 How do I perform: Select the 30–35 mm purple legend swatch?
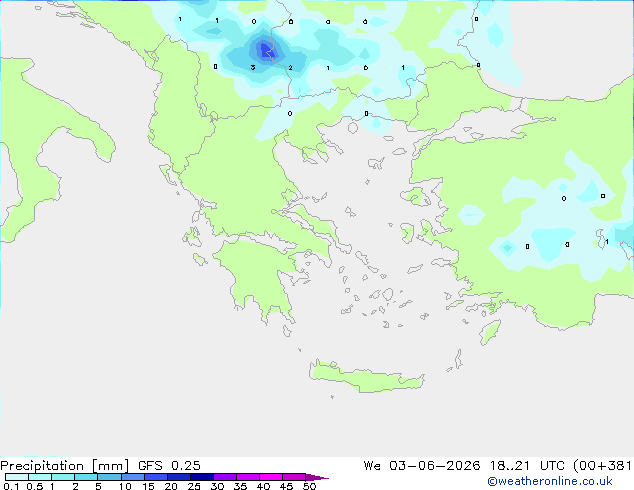[225, 477]
